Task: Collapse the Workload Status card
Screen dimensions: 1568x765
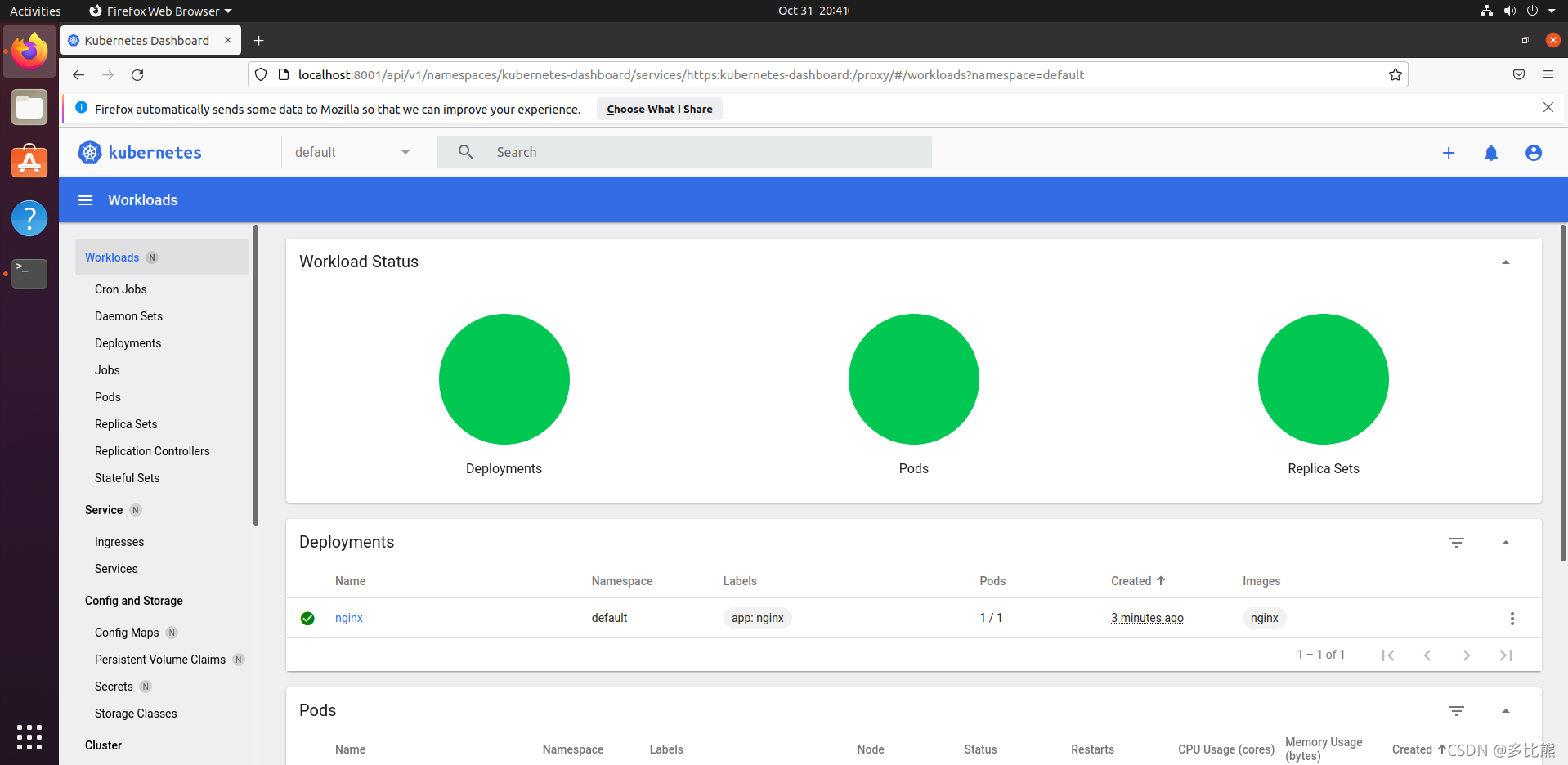Action: click(1506, 262)
